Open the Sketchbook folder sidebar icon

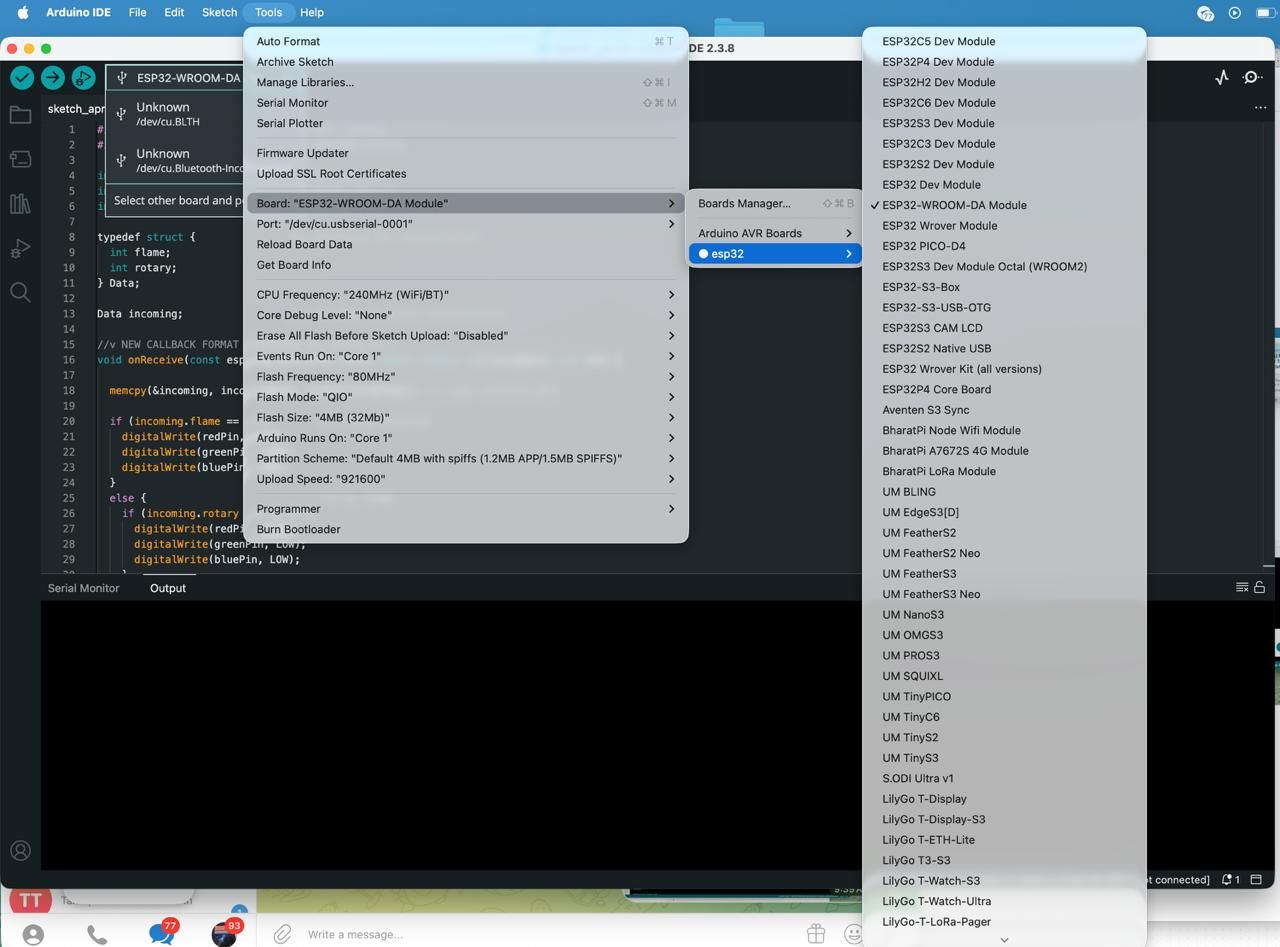20,115
